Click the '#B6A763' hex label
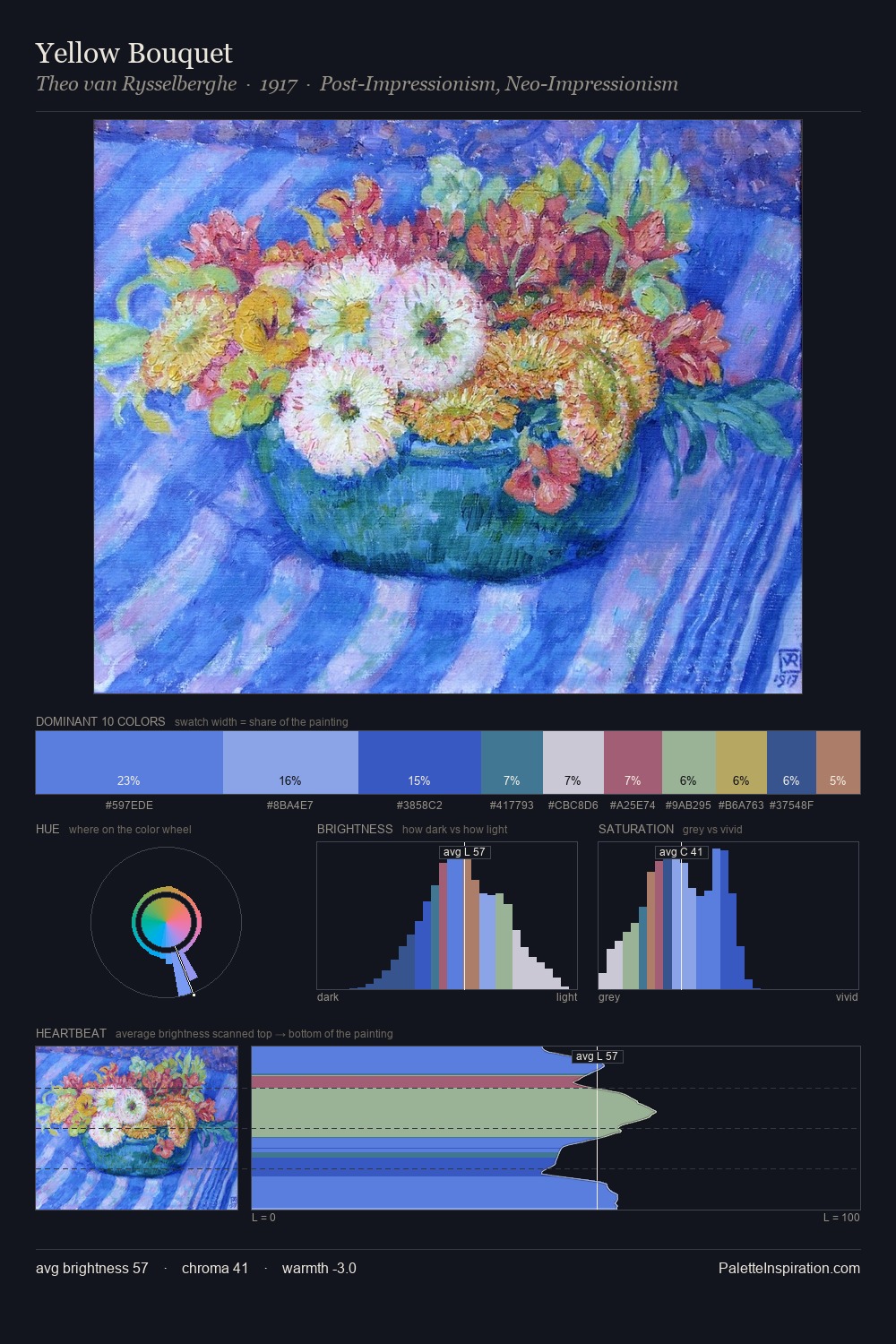The width and height of the screenshot is (896, 1344). pos(741,806)
